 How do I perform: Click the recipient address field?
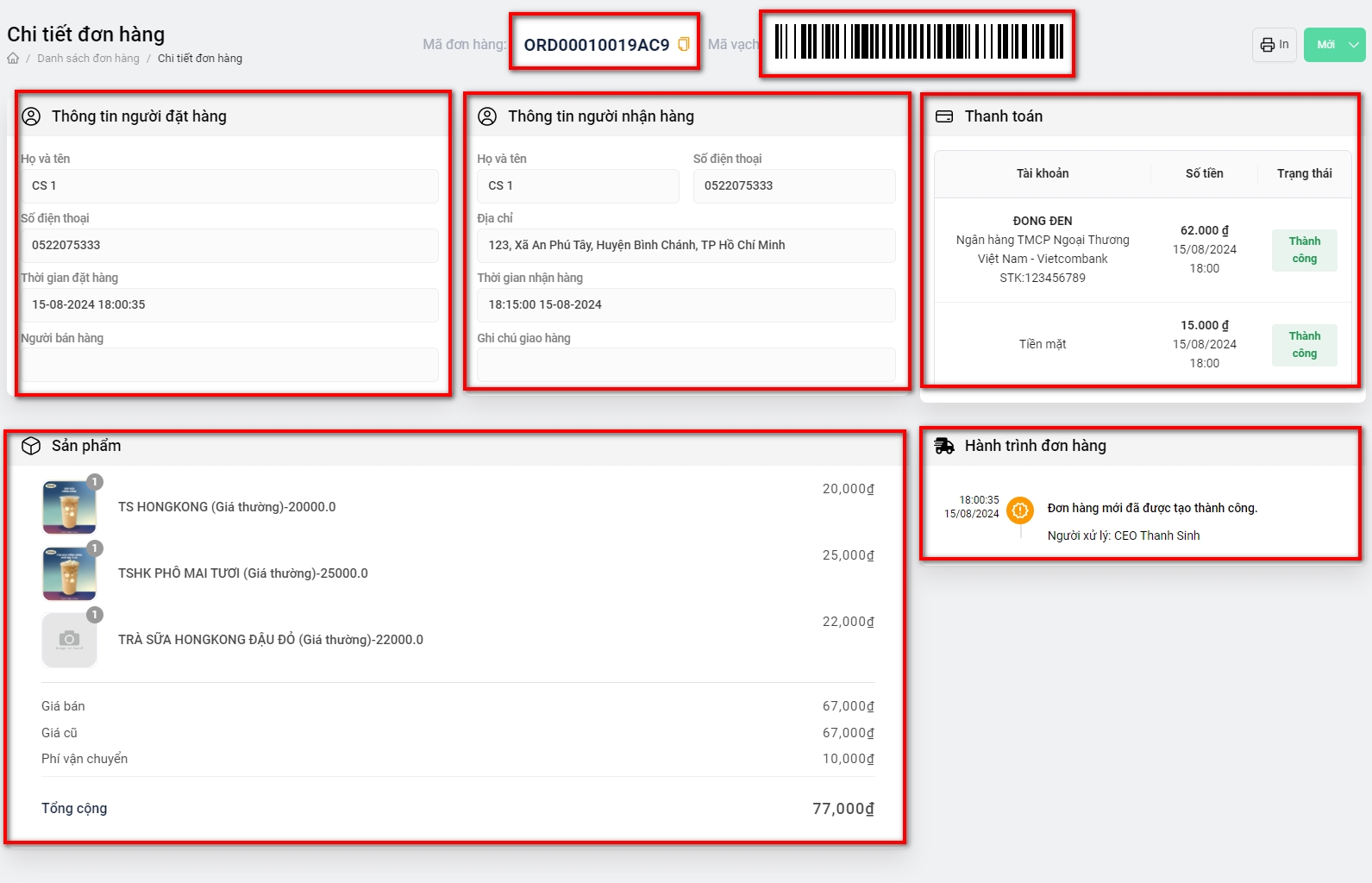coord(686,246)
